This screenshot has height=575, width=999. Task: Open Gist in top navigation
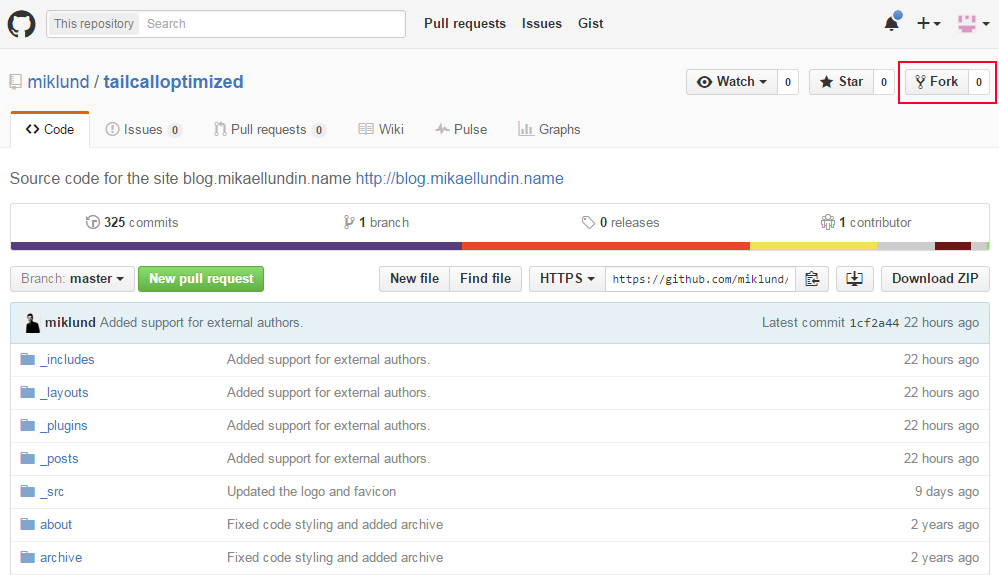591,24
